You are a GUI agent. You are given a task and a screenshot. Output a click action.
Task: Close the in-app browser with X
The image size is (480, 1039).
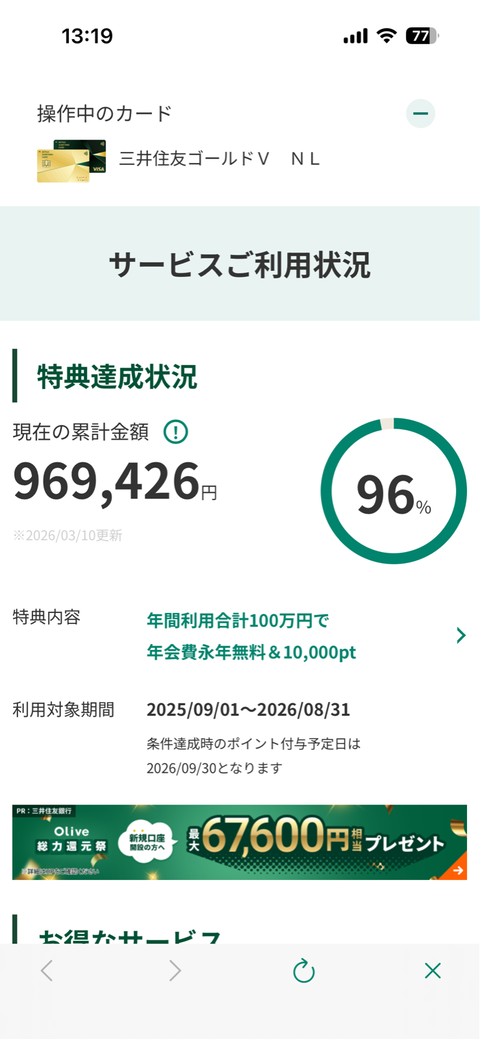(432, 971)
